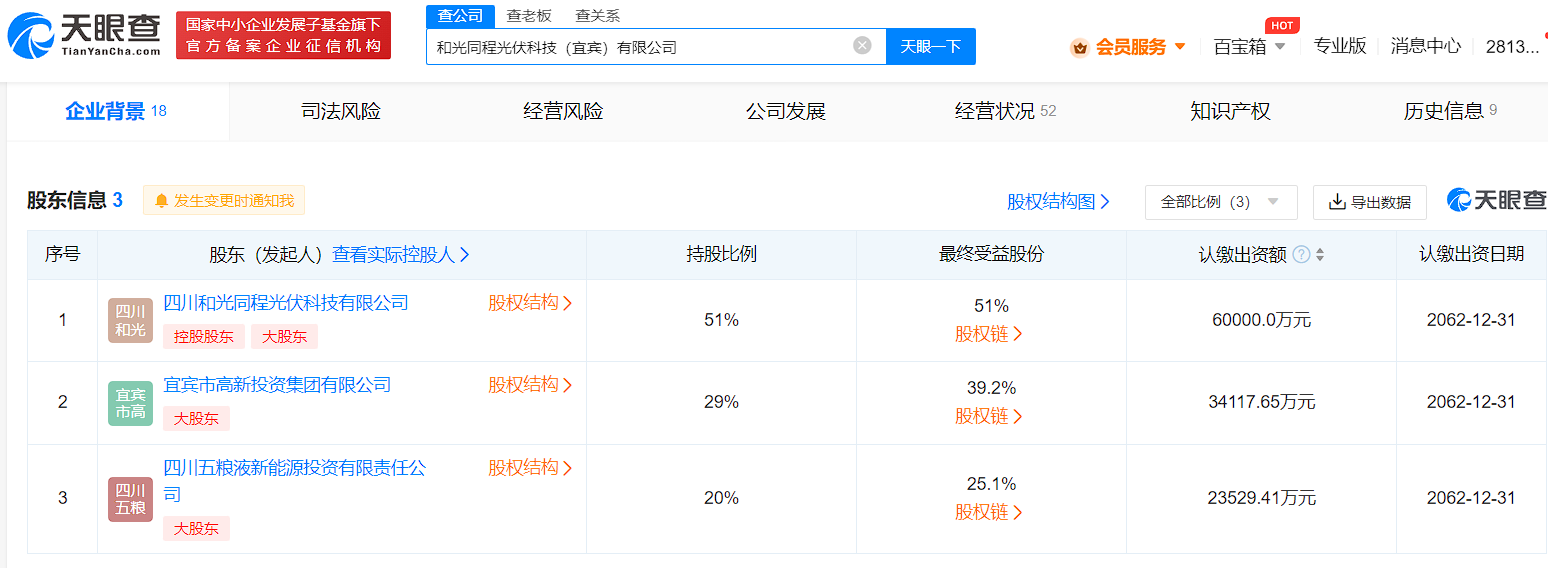The image size is (1548, 568).
Task: Click the 大股东 tag under 宜宾市高新投资
Action: [x=196, y=419]
